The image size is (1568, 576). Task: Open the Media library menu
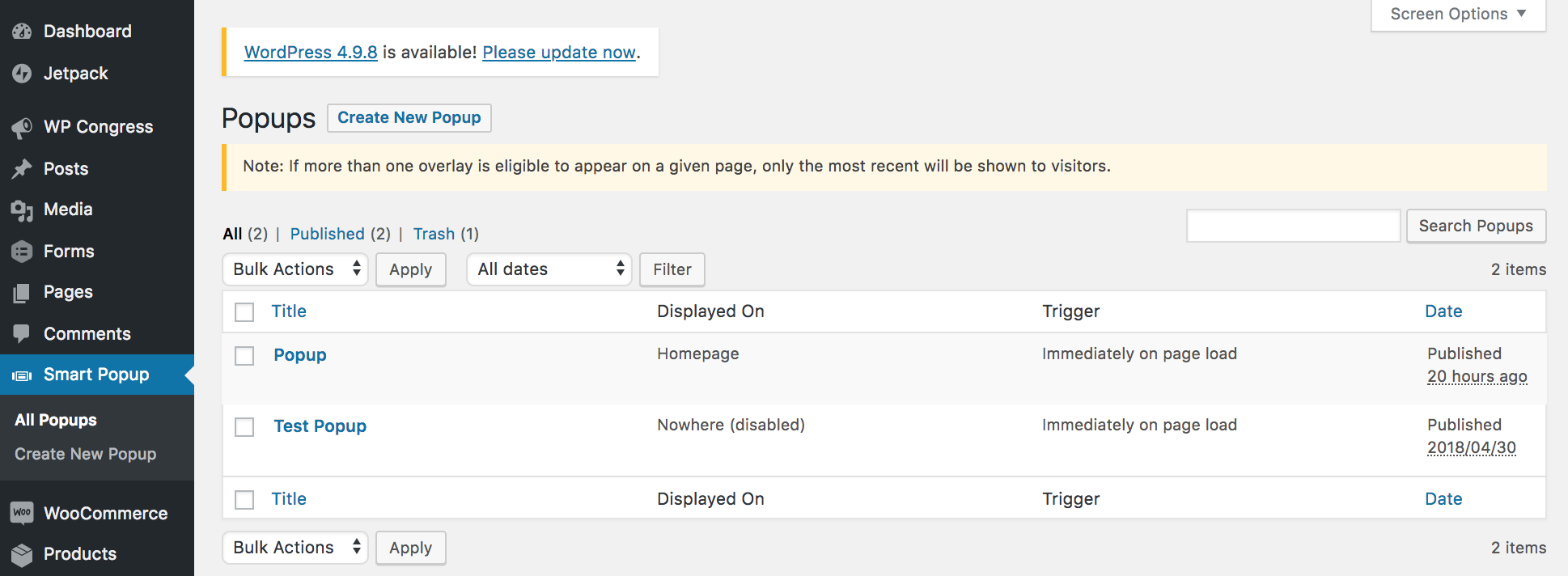click(x=68, y=210)
